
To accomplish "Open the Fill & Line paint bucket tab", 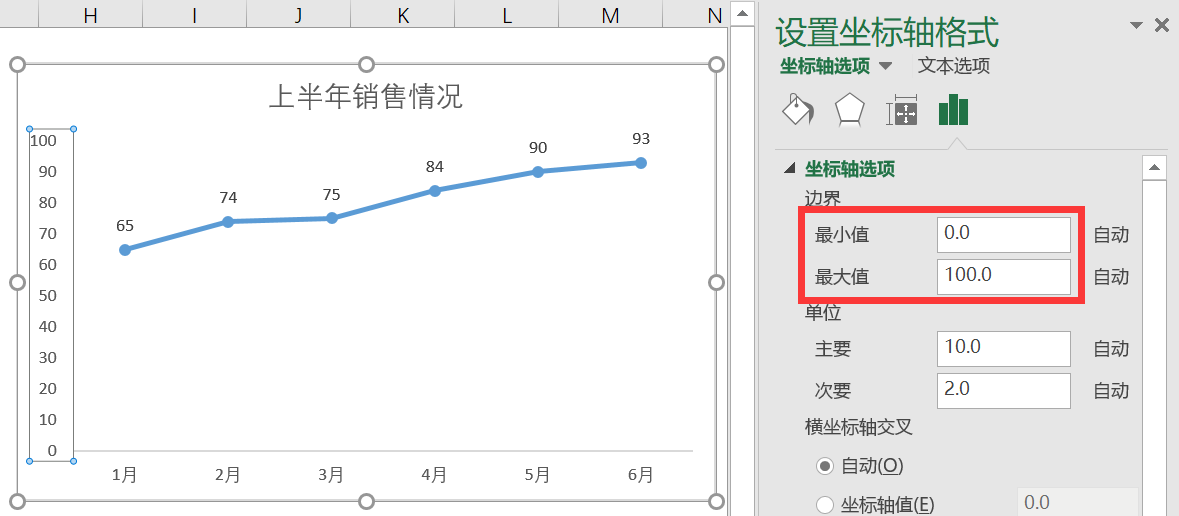I will click(799, 110).
